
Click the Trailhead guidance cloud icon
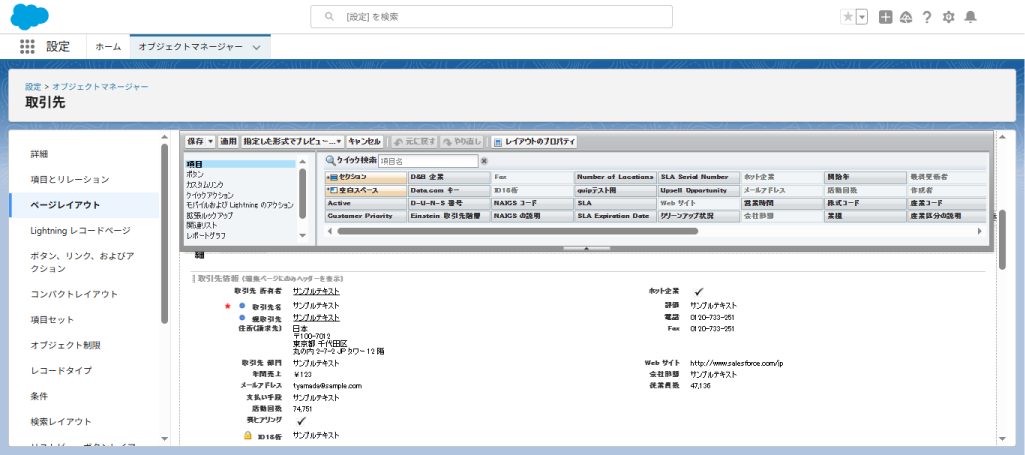[906, 18]
